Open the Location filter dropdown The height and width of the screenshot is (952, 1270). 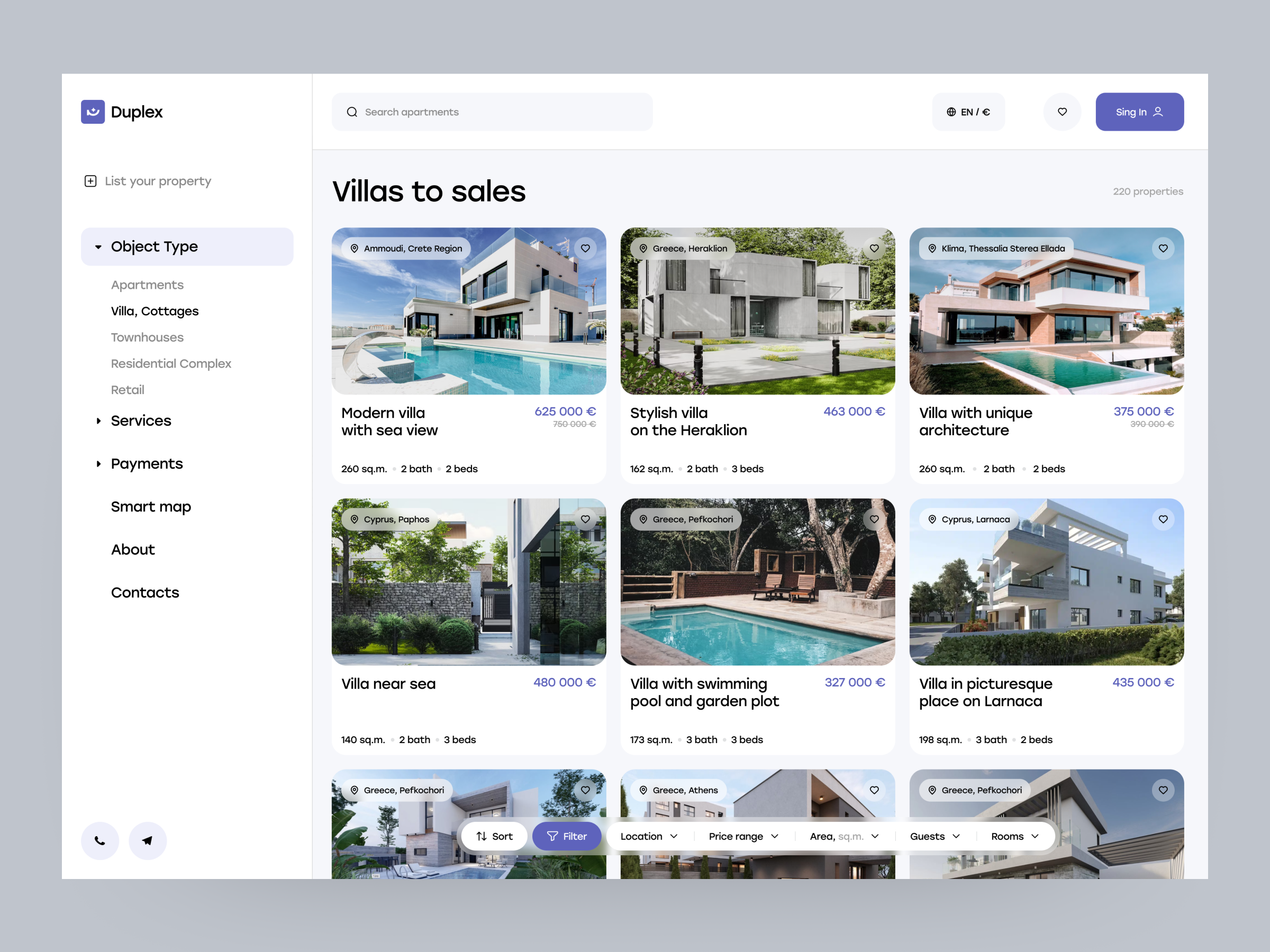649,836
